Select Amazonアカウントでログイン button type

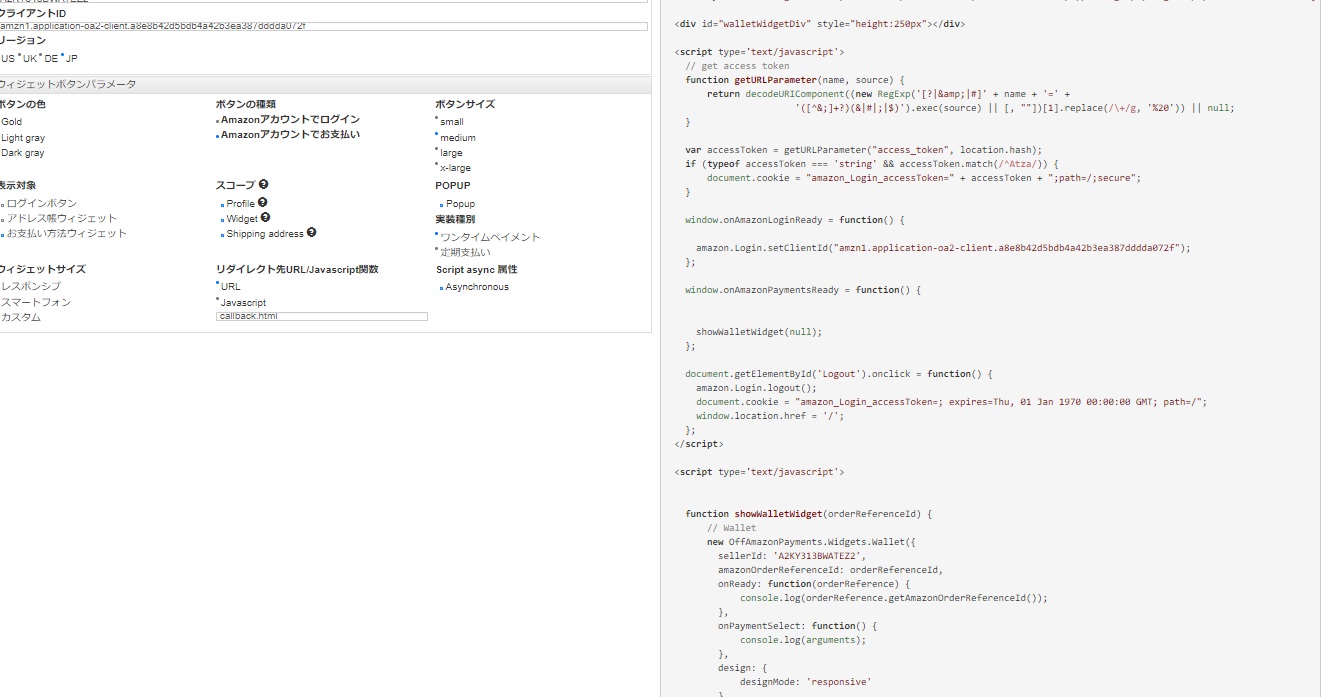pyautogui.click(x=288, y=120)
